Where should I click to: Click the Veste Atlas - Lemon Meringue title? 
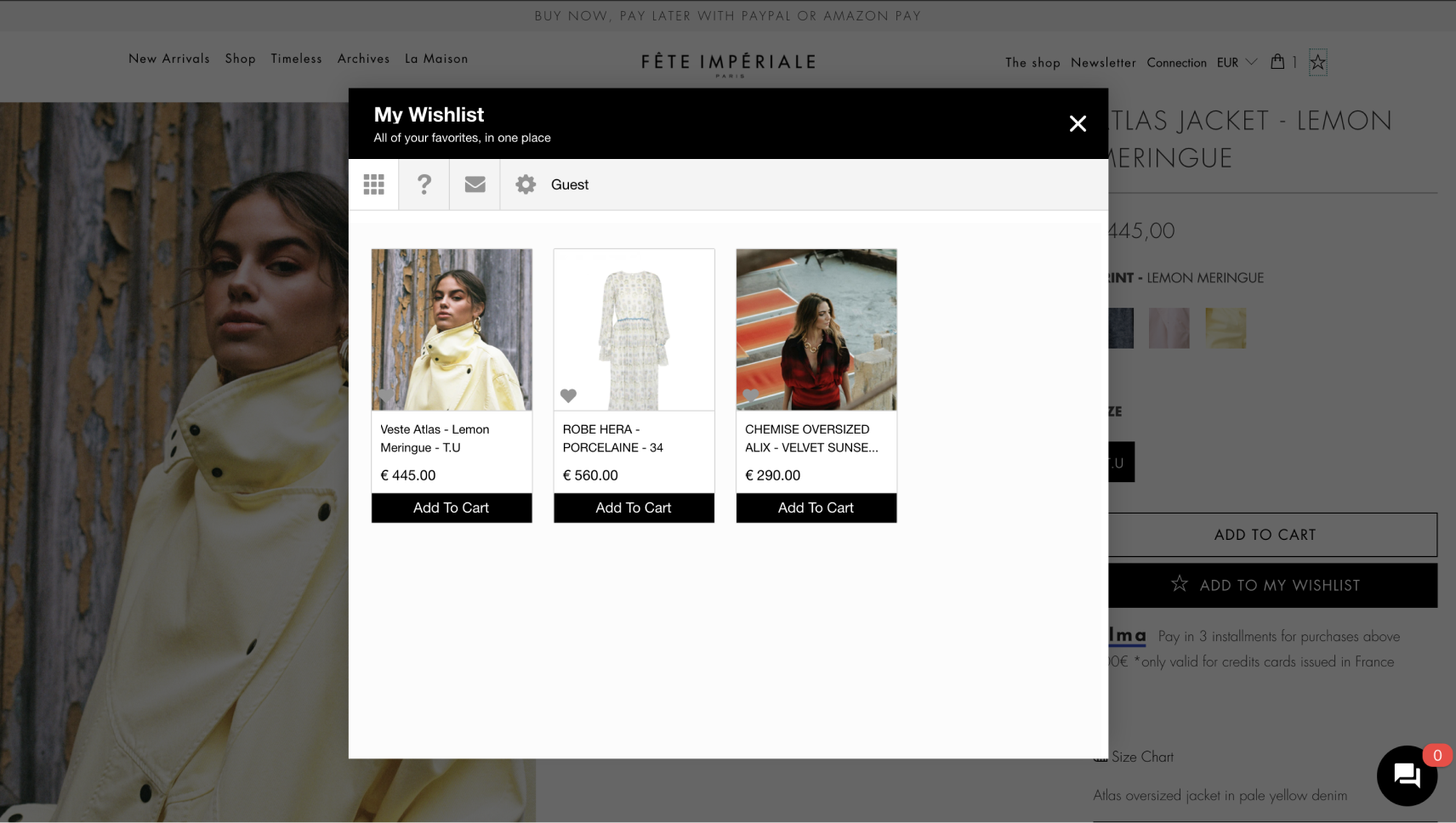click(435, 439)
